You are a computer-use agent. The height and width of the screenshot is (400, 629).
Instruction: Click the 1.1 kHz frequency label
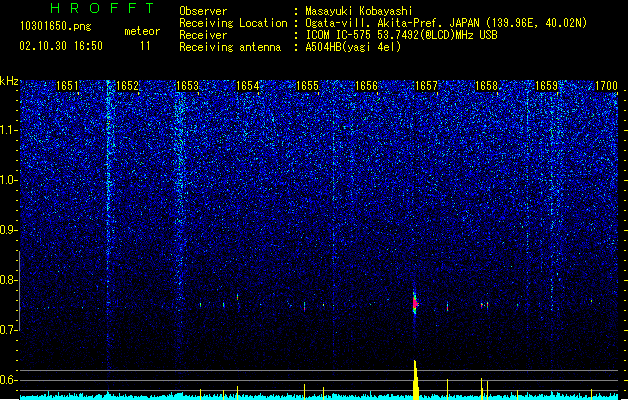(9, 130)
